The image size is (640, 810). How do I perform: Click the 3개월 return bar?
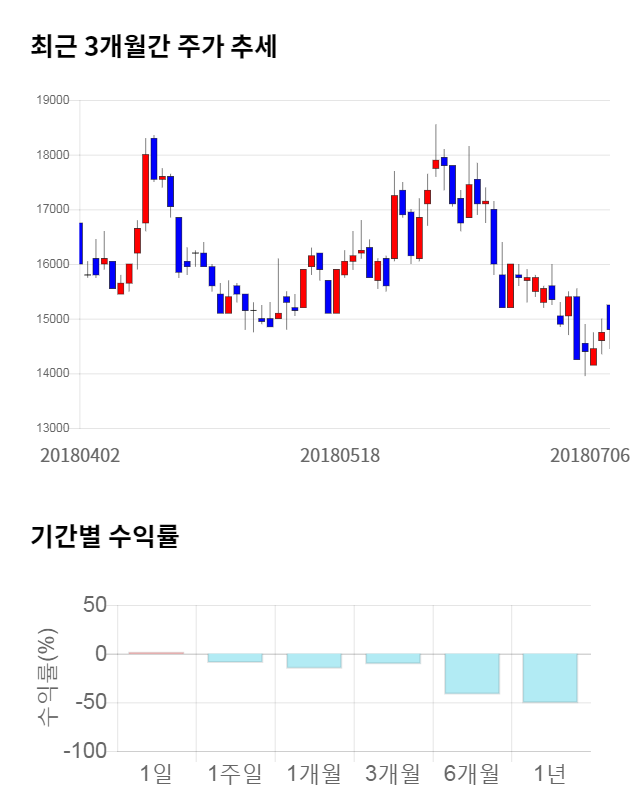tap(392, 658)
